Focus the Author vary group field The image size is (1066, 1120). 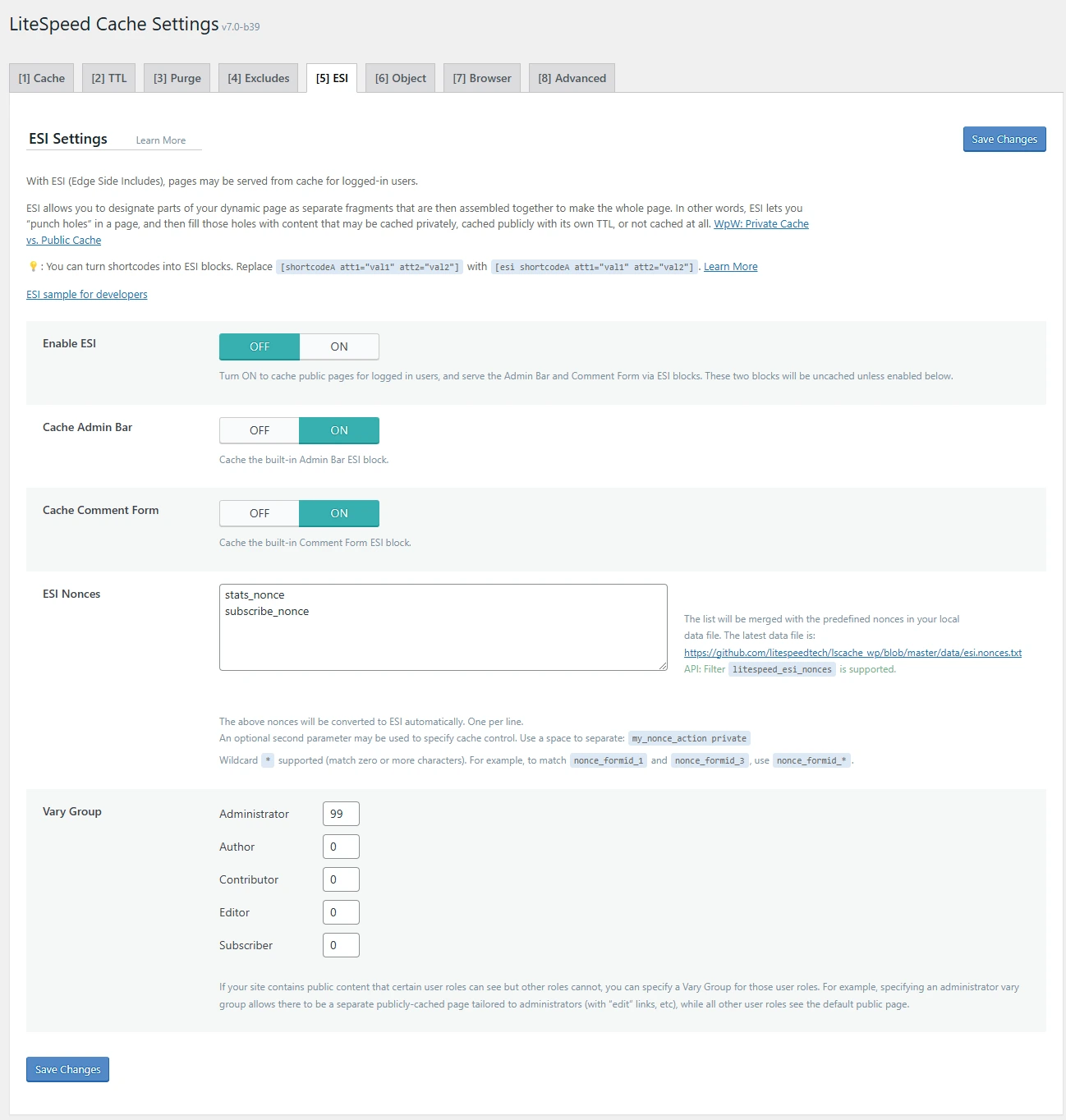(x=341, y=847)
